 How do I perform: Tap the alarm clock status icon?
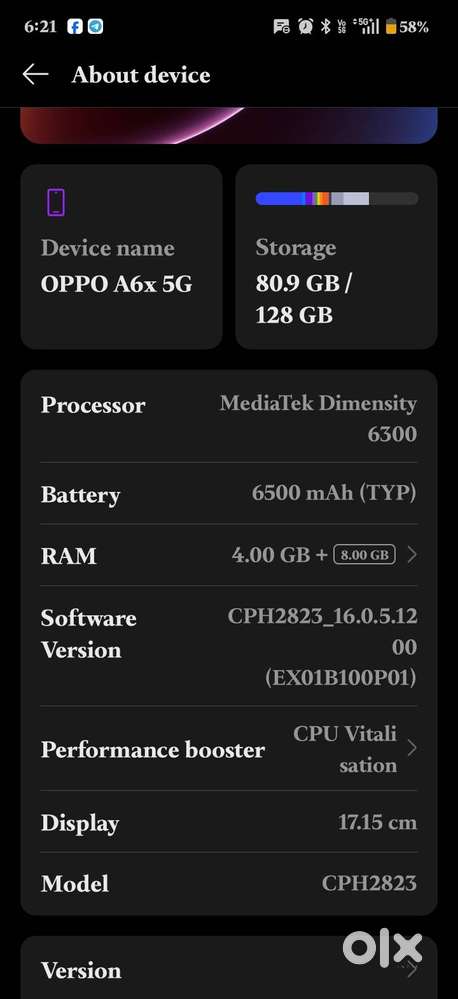(x=306, y=27)
